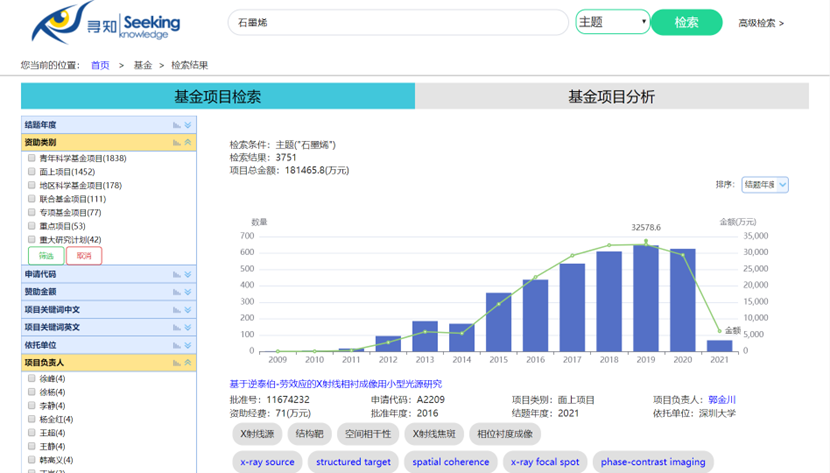The height and width of the screenshot is (473, 830).
Task: Check 联合基金项目(111) checkbox
Action: click(x=32, y=198)
